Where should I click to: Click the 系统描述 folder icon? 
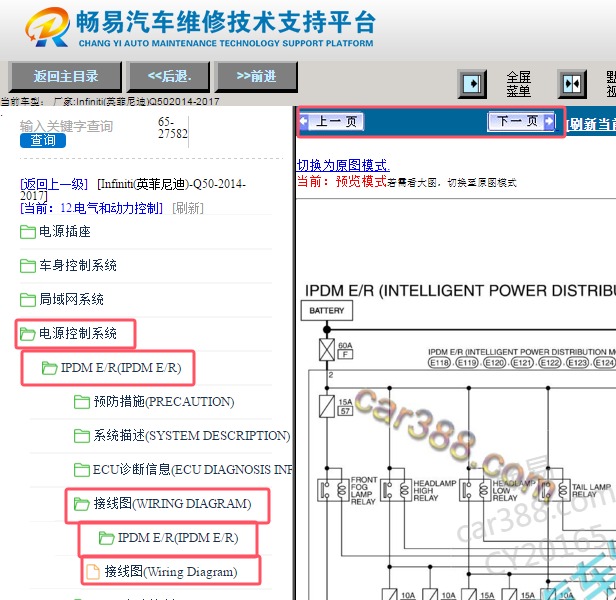[x=82, y=436]
